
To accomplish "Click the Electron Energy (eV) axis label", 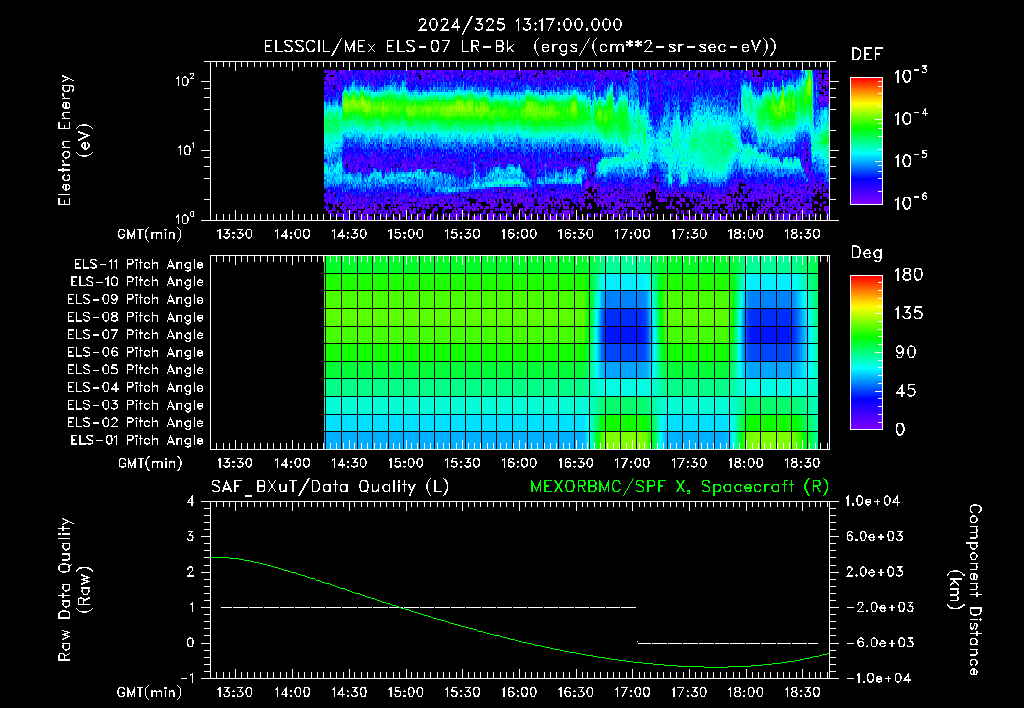I will pos(74,140).
